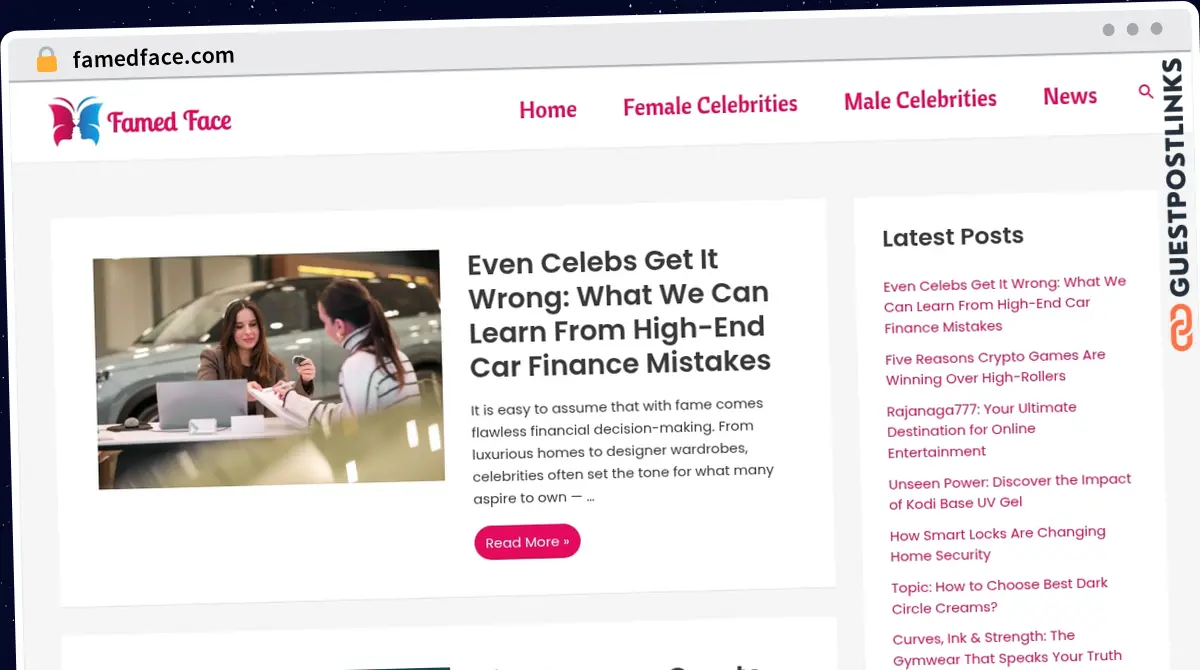Open the News menu item
This screenshot has width=1200, height=670.
(x=1070, y=96)
